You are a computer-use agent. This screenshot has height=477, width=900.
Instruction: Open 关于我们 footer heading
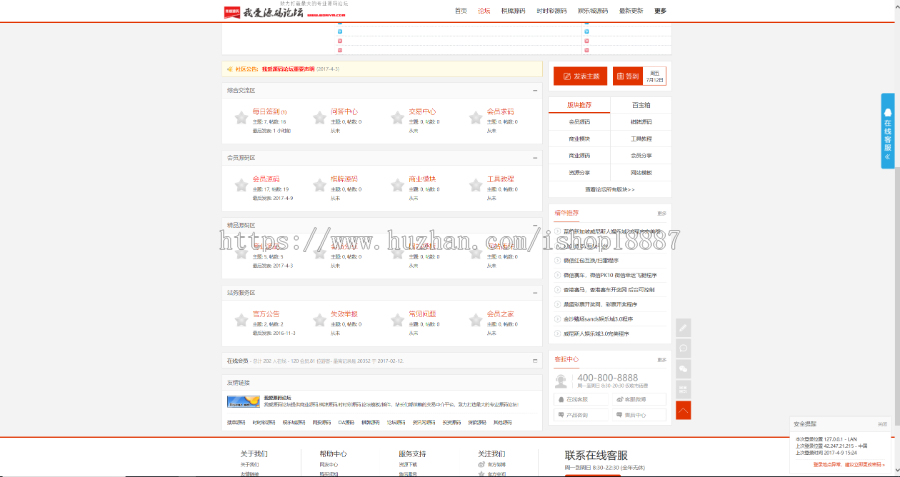pyautogui.click(x=254, y=453)
